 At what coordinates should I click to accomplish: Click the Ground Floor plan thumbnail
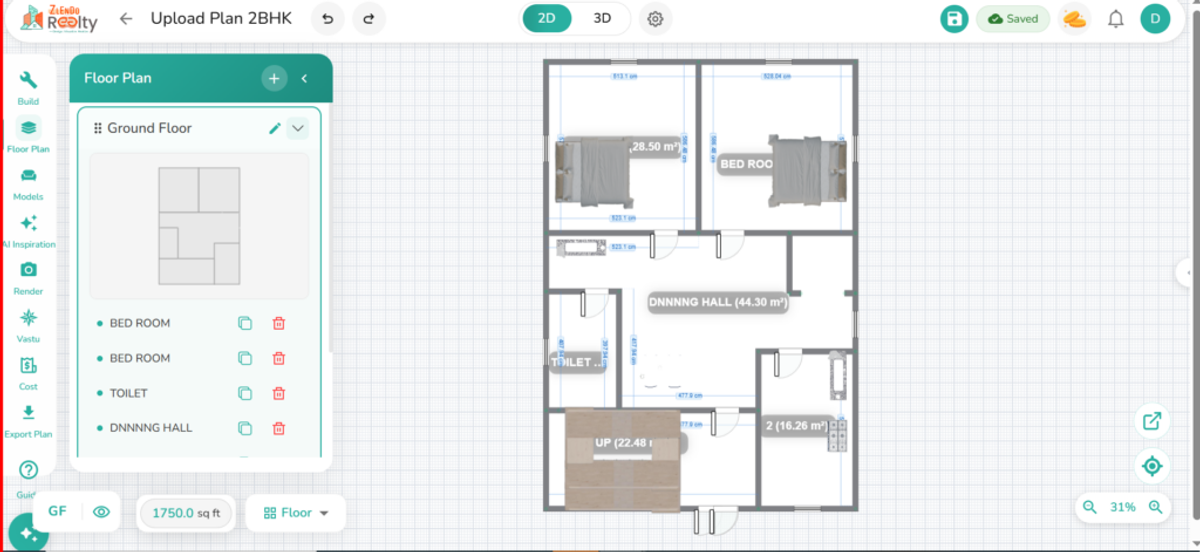[199, 226]
